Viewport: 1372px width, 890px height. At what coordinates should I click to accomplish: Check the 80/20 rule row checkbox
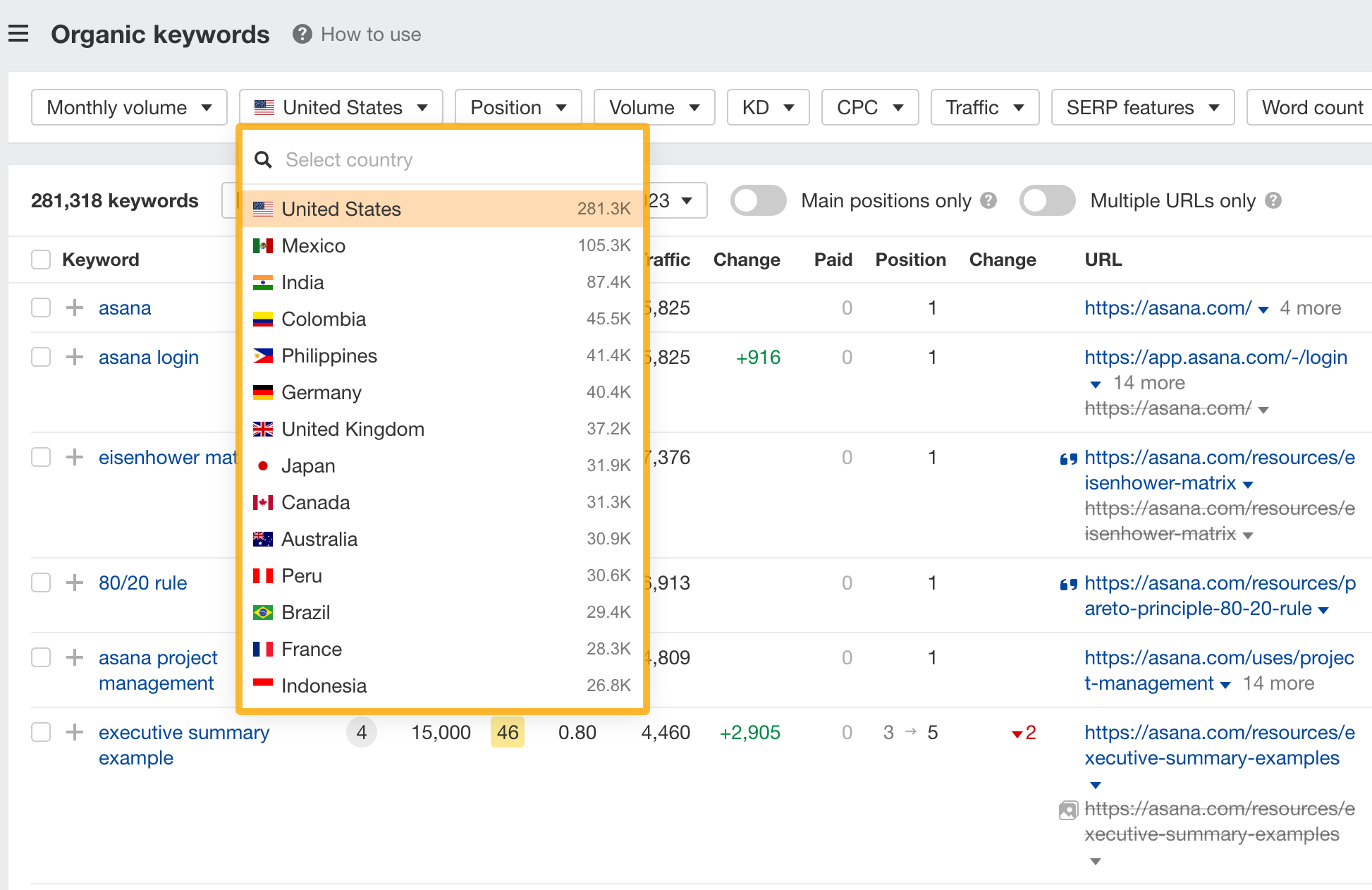(41, 583)
